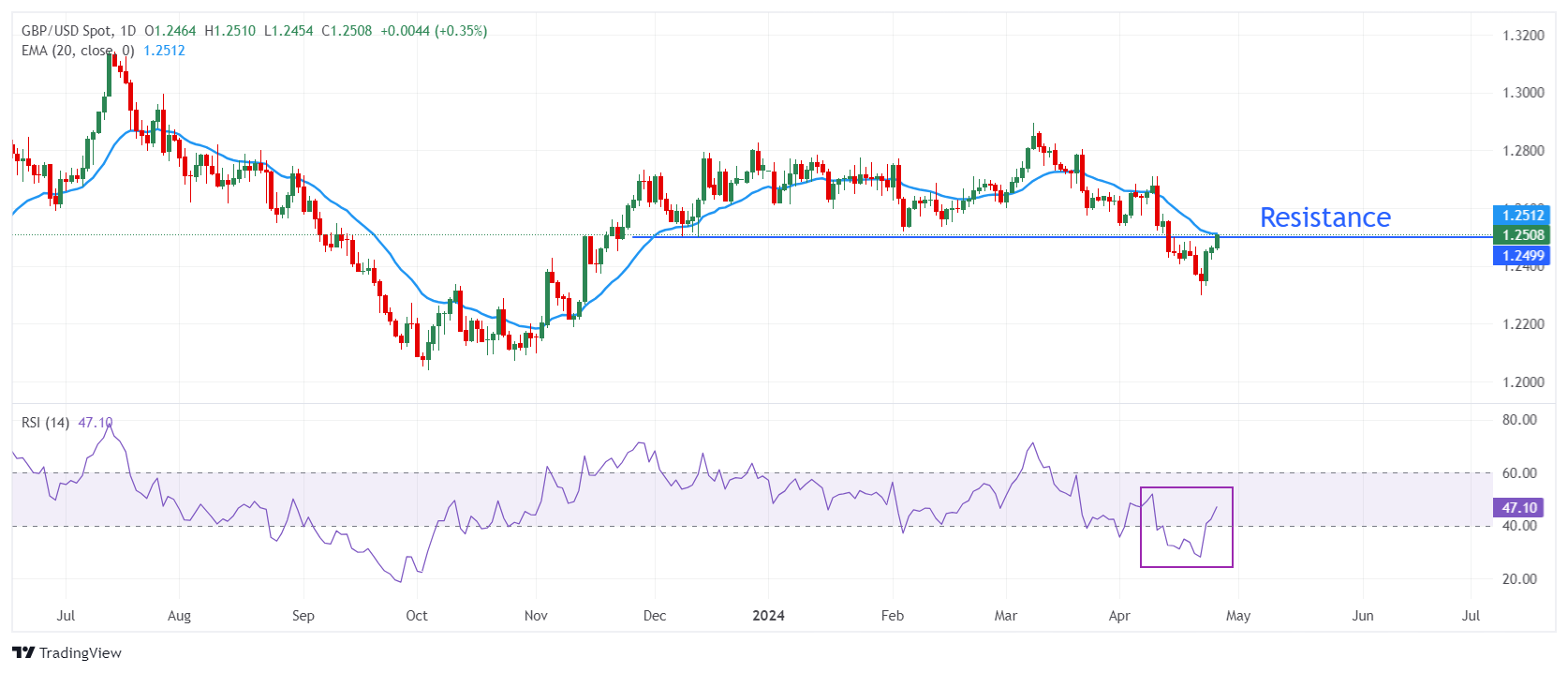
Task: Click the GBP/USD Spot symbol title
Action: (x=66, y=31)
